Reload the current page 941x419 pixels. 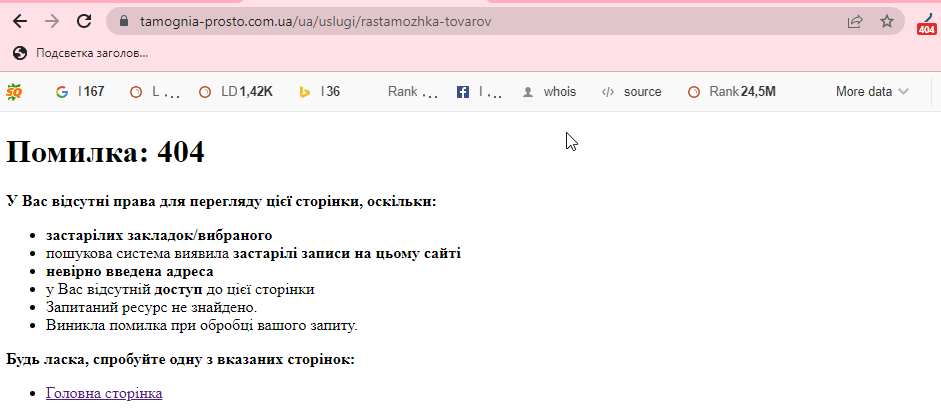85,22
